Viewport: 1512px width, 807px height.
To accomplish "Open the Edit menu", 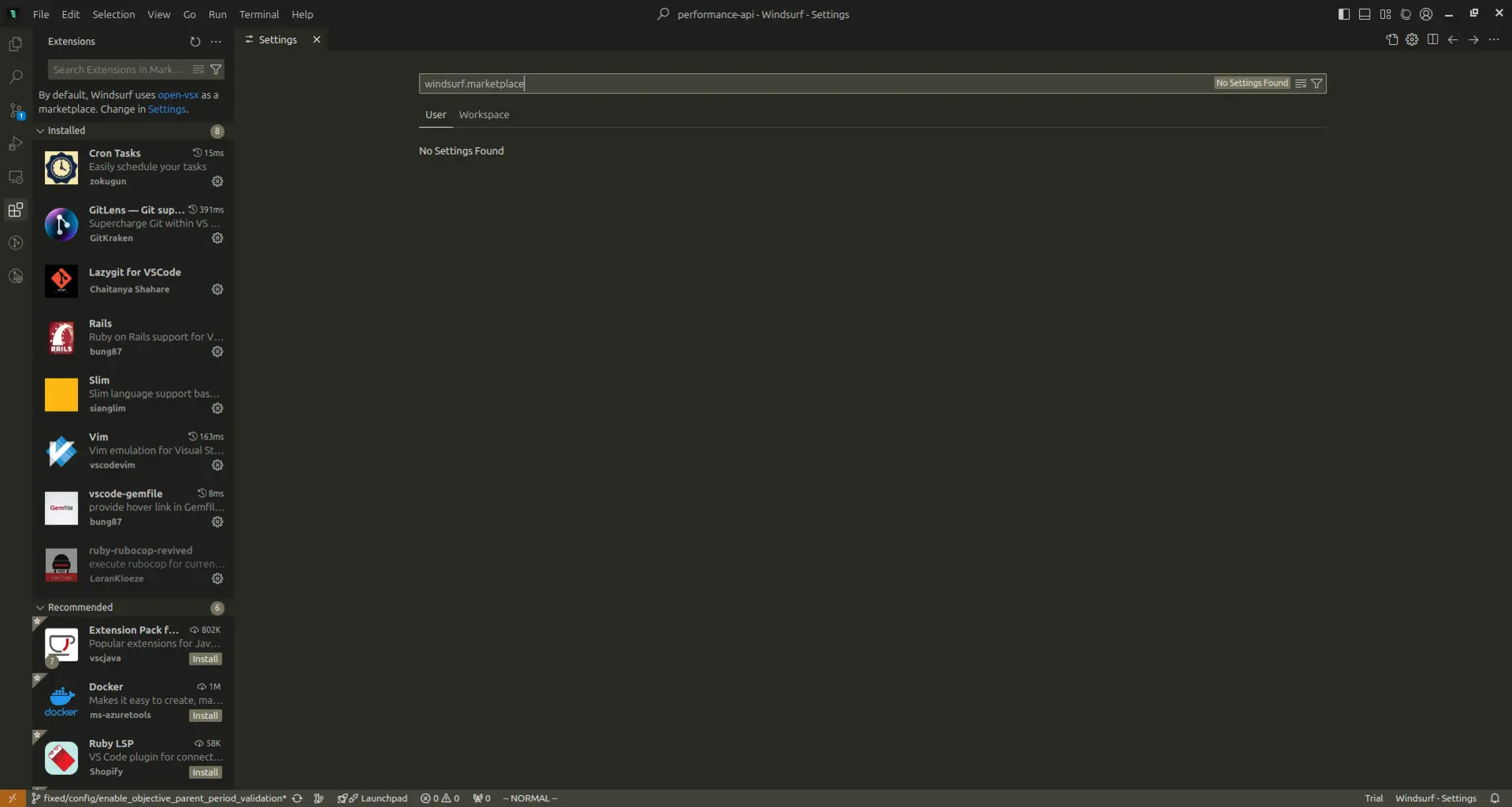I will point(71,14).
